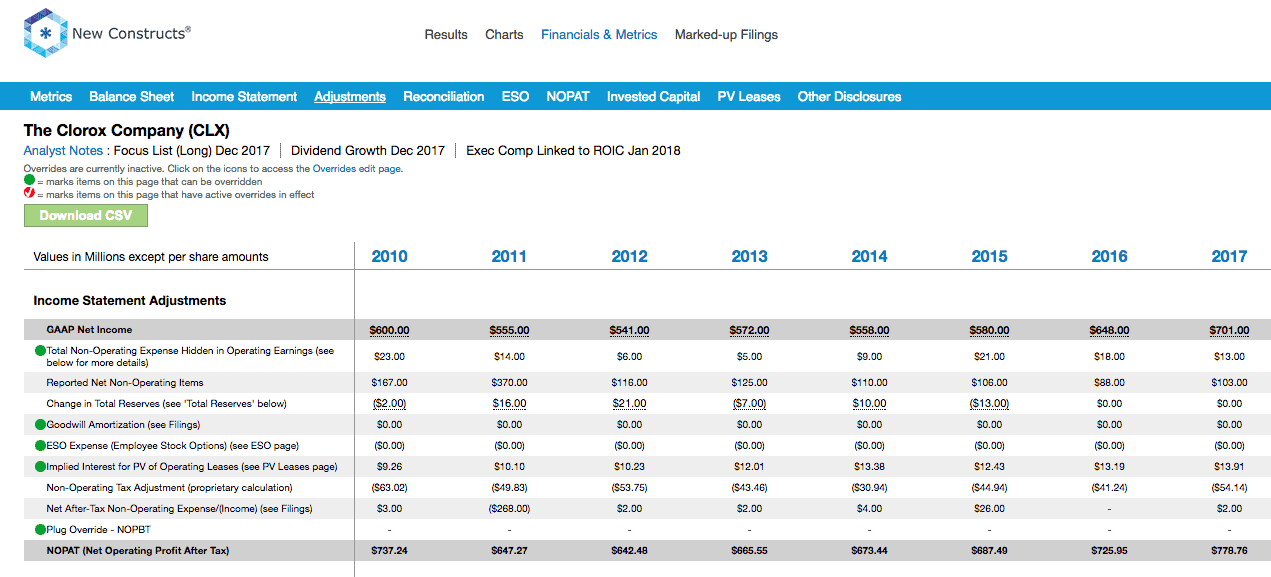Screen dimensions: 1271x577
Task: Click GAAP Net Income value $558.00
Action: [x=869, y=331]
